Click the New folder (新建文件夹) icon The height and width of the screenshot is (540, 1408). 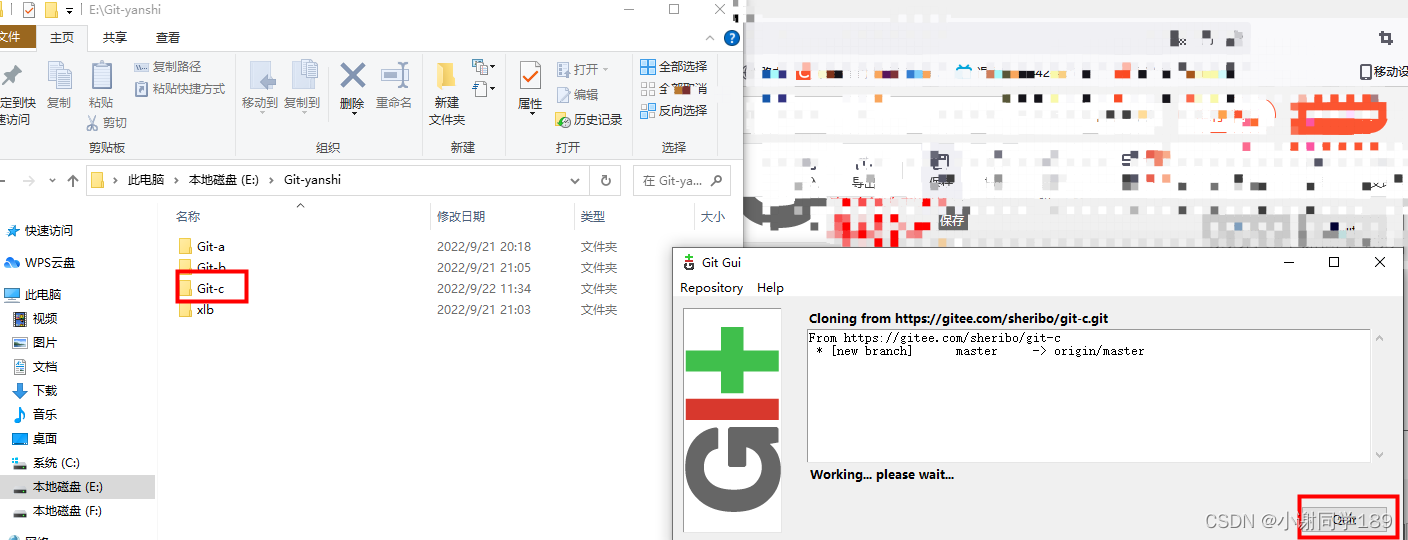point(446,76)
